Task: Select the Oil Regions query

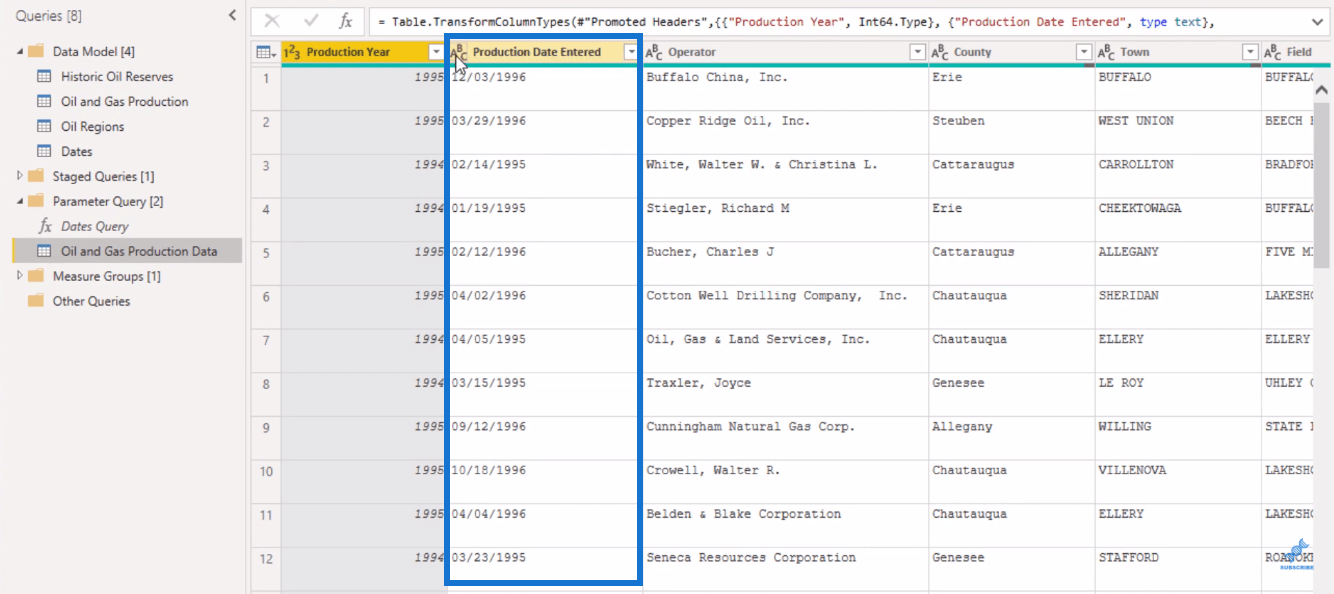Action: coord(93,126)
